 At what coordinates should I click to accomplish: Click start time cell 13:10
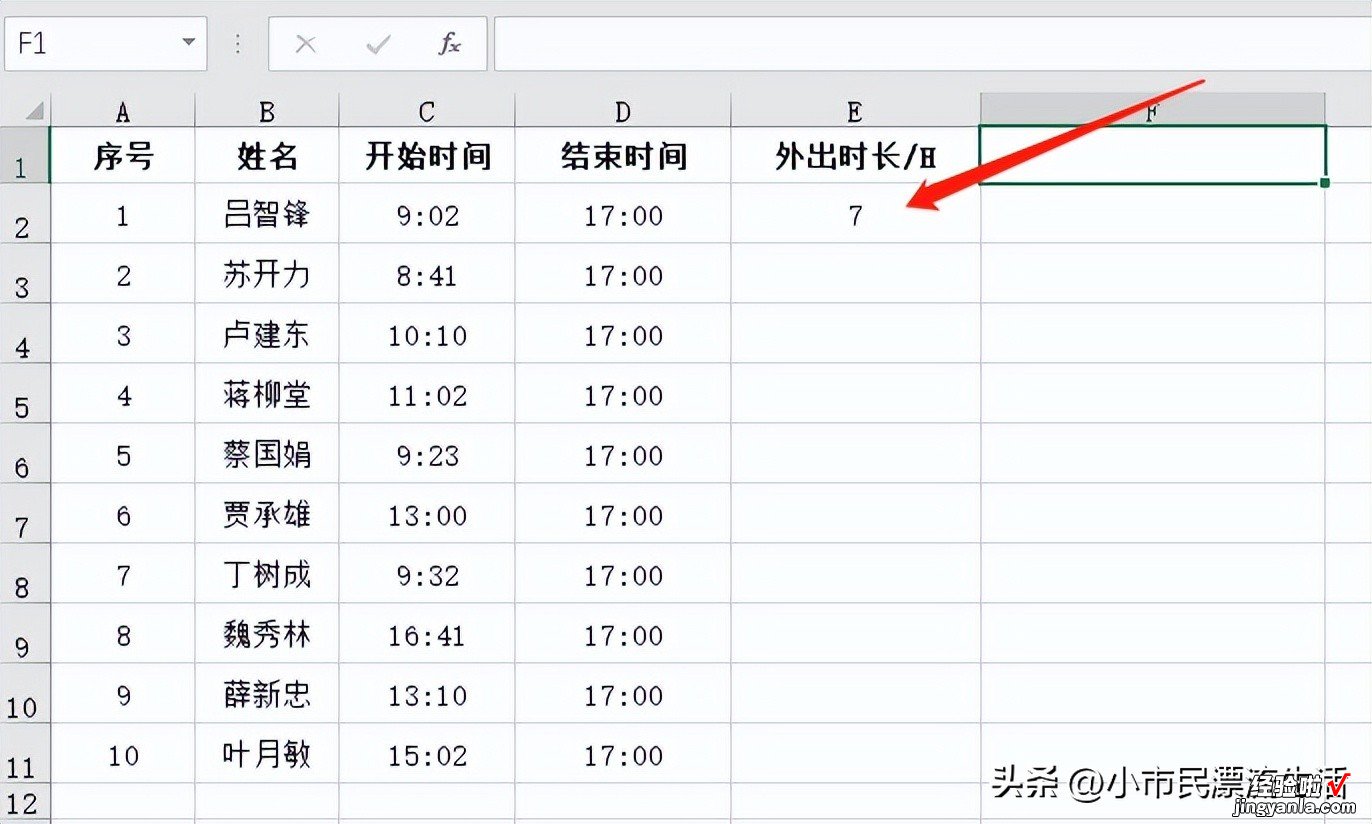[x=427, y=694]
